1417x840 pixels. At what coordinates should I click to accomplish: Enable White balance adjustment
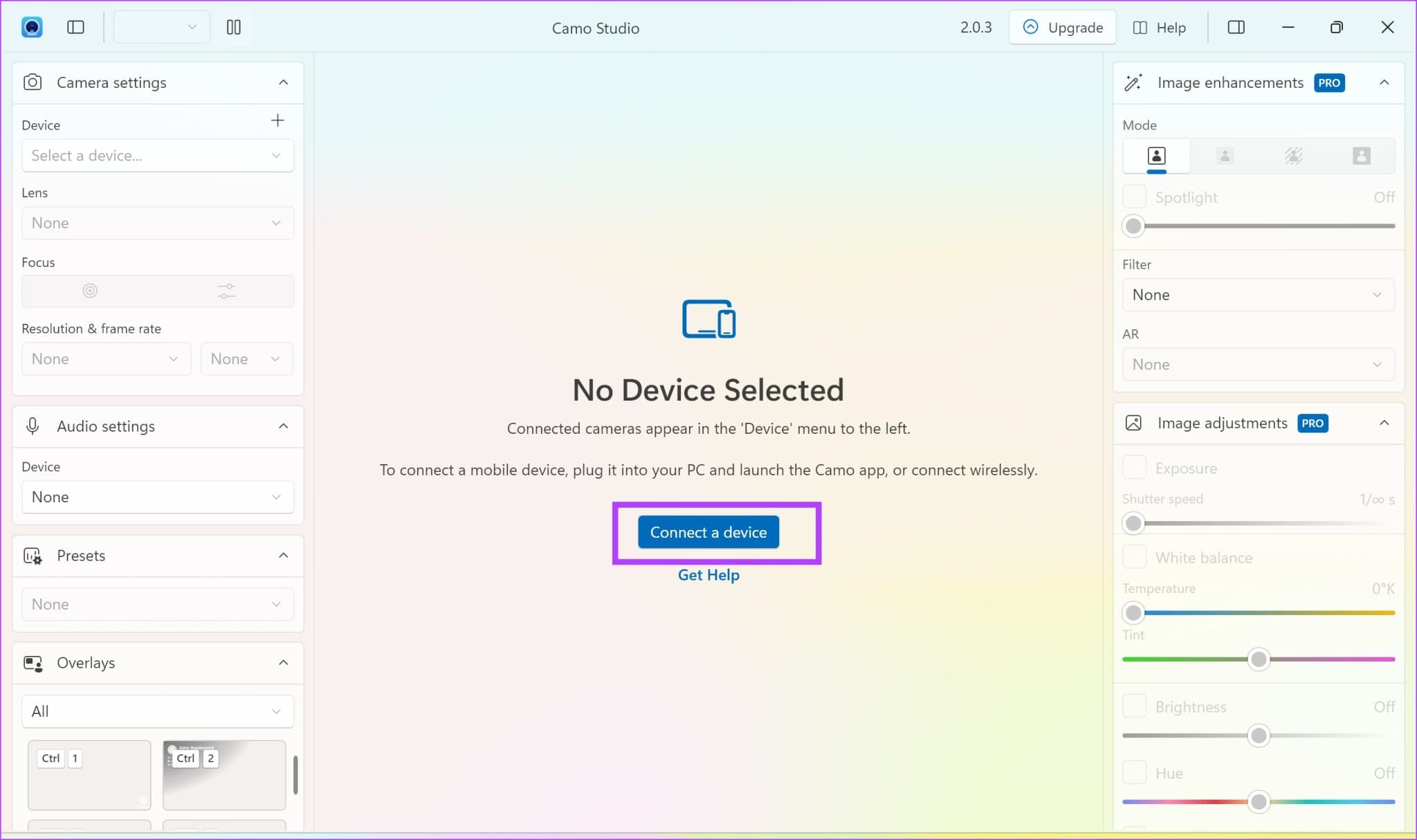1133,557
